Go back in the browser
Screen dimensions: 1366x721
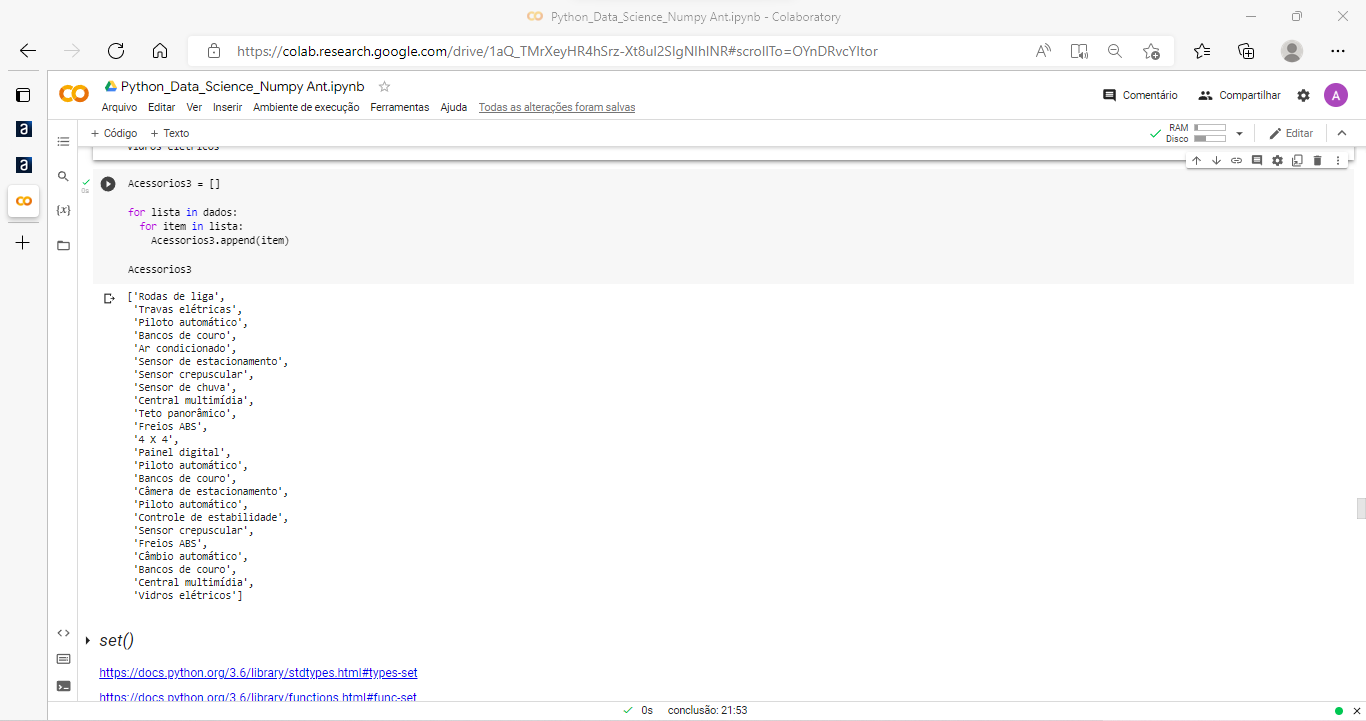[x=28, y=51]
